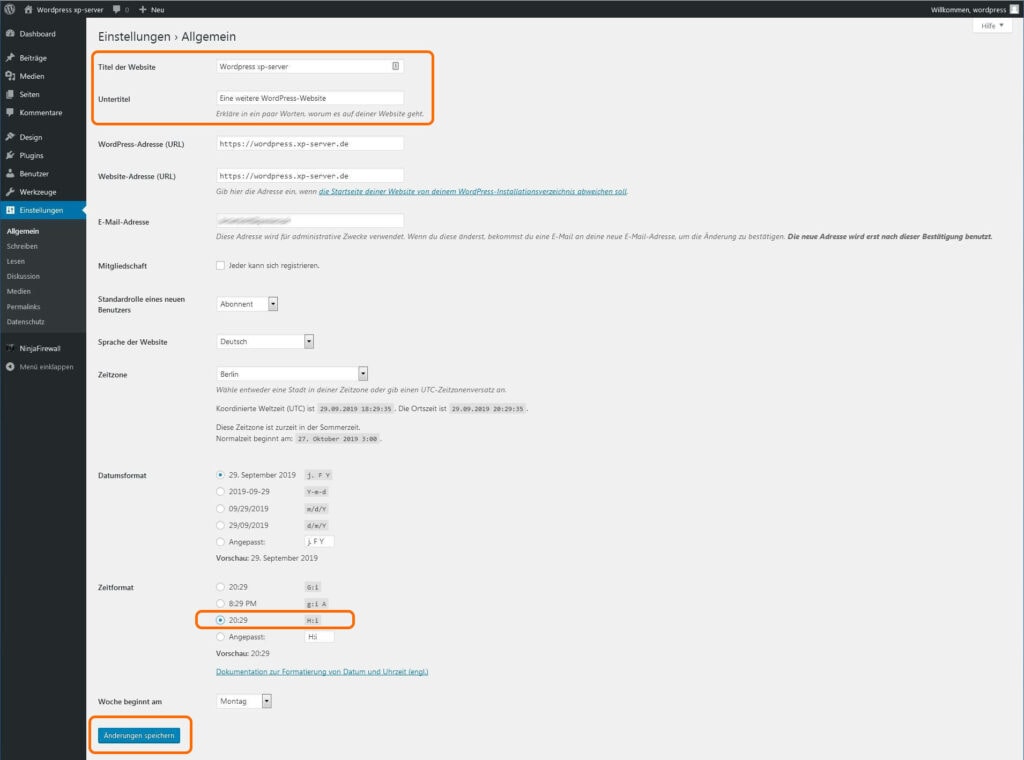Click the WordPress logo in admin bar
The image size is (1024, 760).
coord(10,9)
